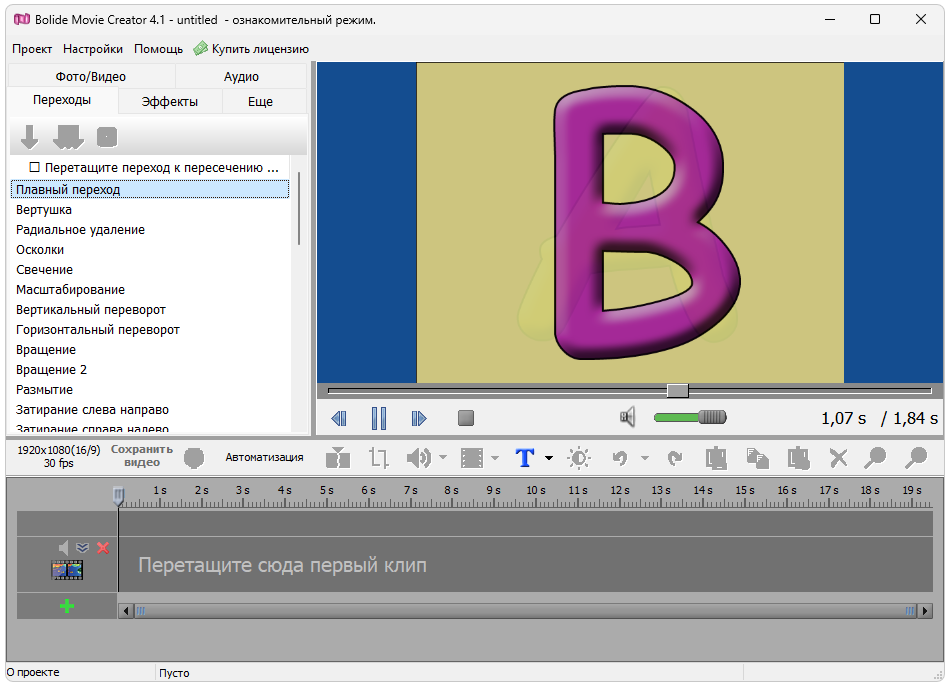Click the single down-arrow add transition icon
949x688 pixels.
click(29, 137)
